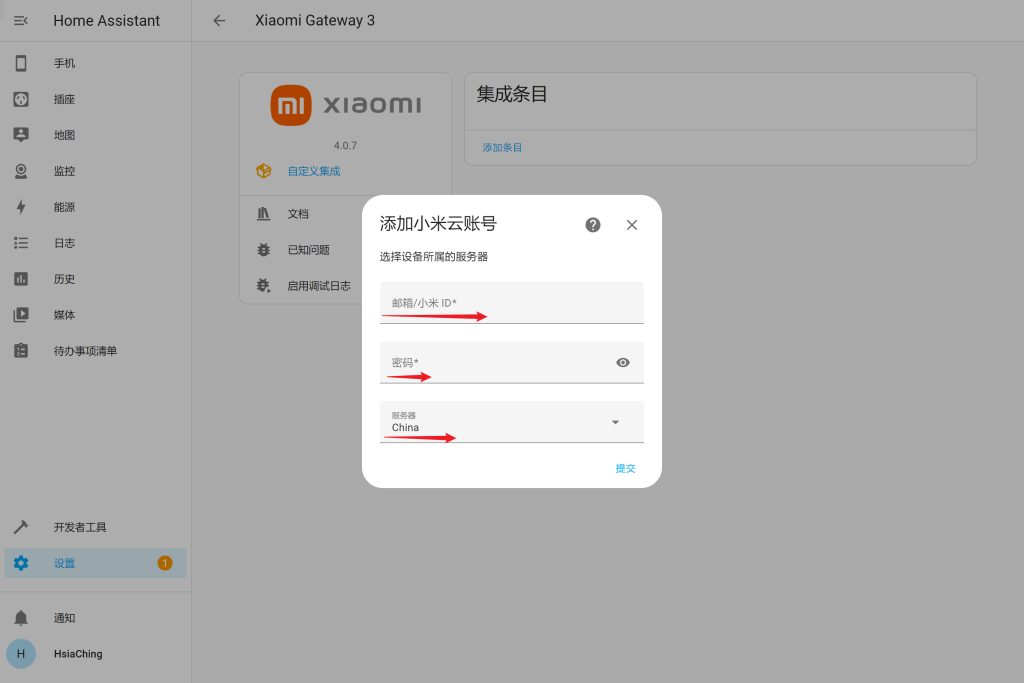1024x683 pixels.
Task: Open the 媒体 media play icon
Action: click(21, 315)
